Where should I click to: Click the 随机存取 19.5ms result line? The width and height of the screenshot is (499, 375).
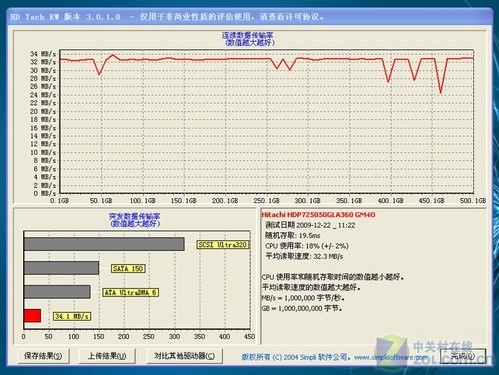click(293, 235)
